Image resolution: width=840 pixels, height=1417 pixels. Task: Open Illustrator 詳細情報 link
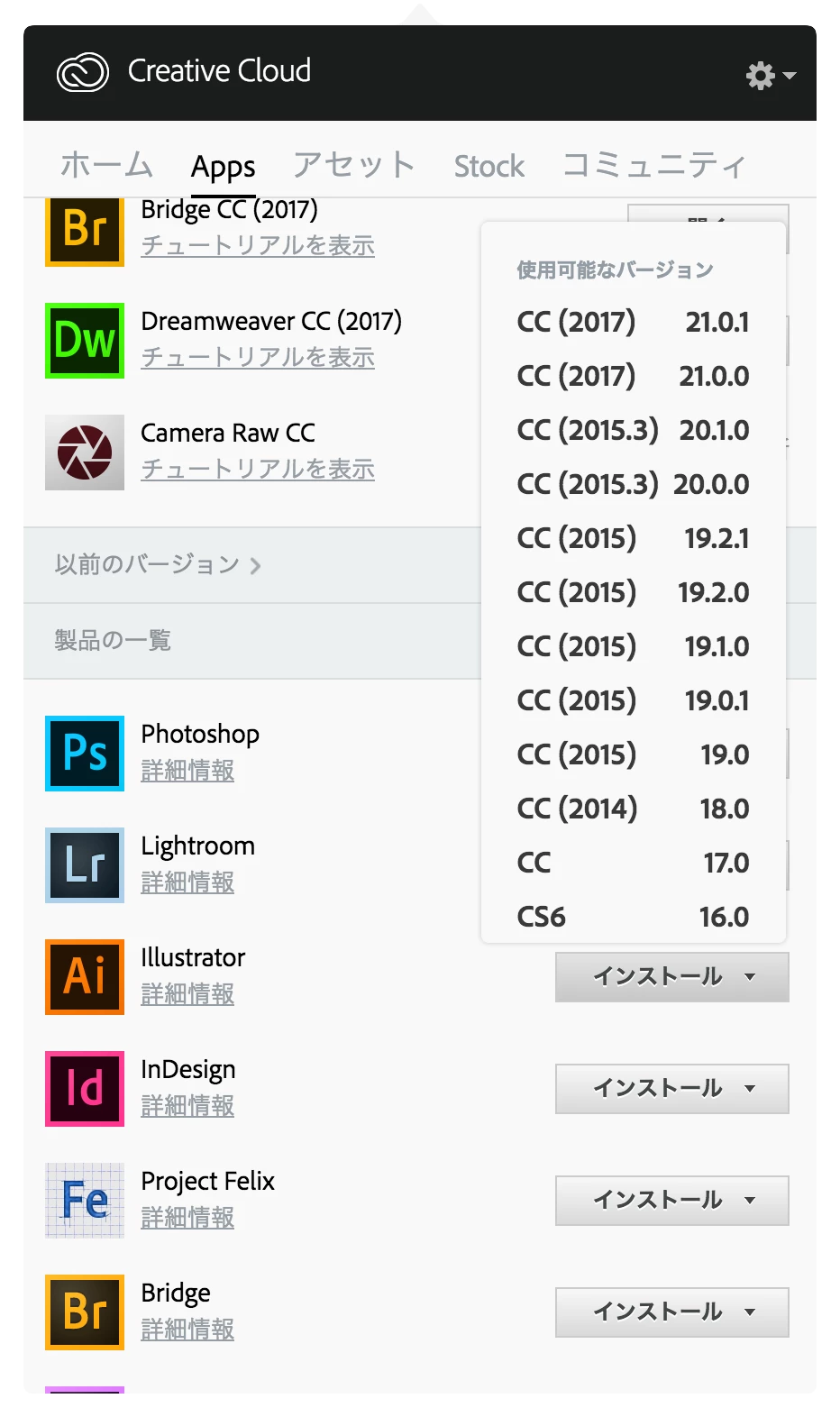click(187, 994)
